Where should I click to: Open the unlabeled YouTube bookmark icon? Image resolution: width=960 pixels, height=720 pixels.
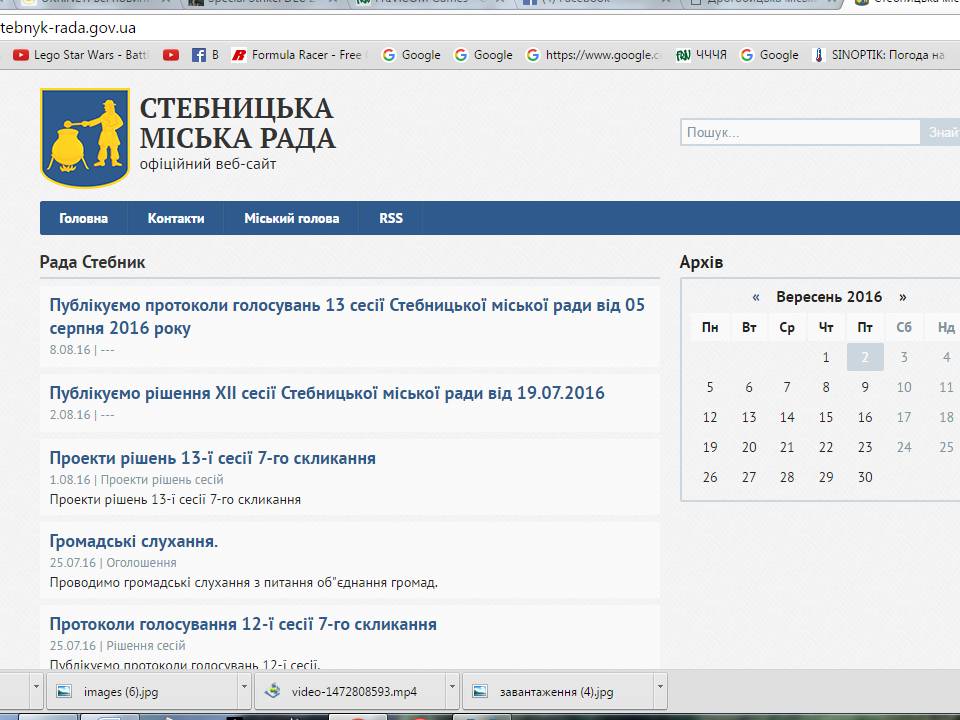point(171,55)
